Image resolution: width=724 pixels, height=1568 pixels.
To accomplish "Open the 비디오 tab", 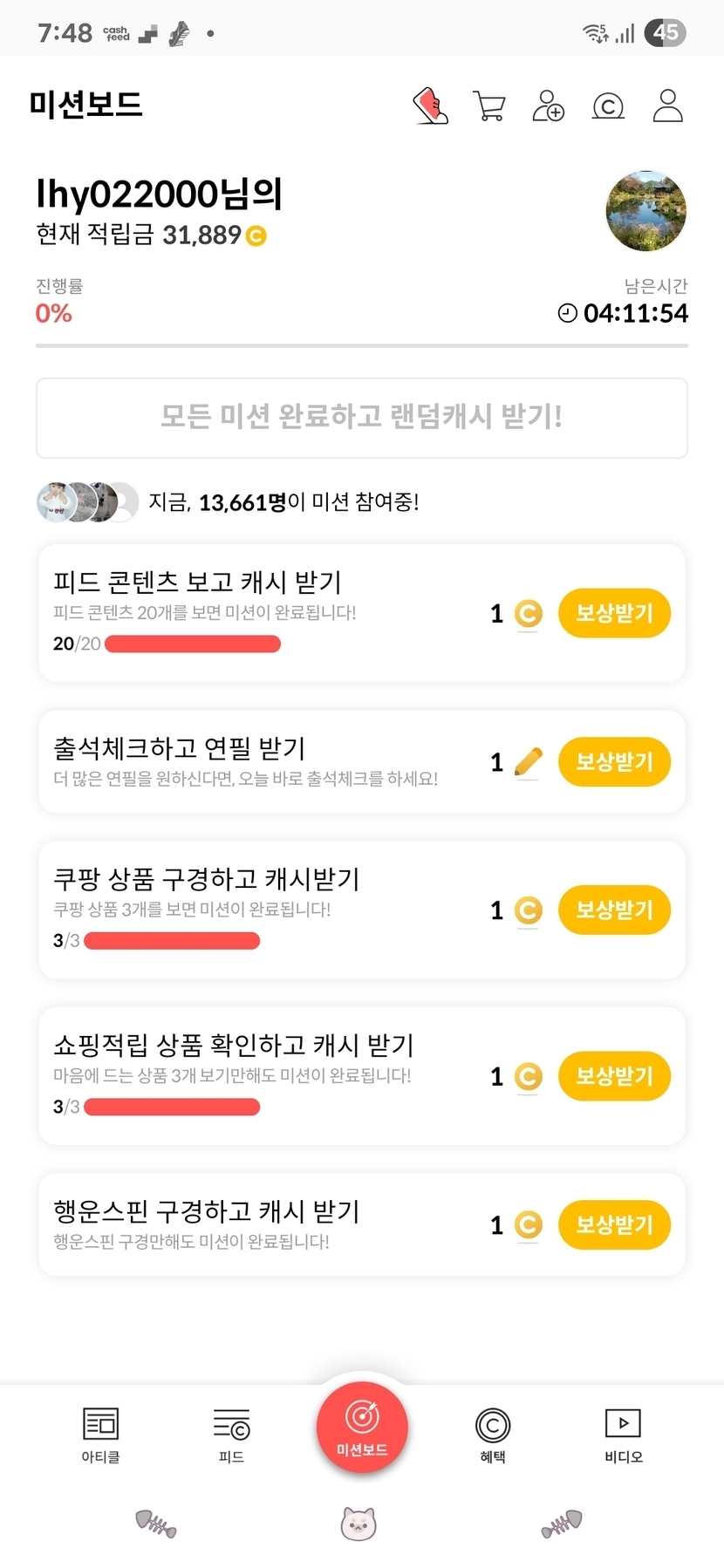I will tap(623, 1435).
